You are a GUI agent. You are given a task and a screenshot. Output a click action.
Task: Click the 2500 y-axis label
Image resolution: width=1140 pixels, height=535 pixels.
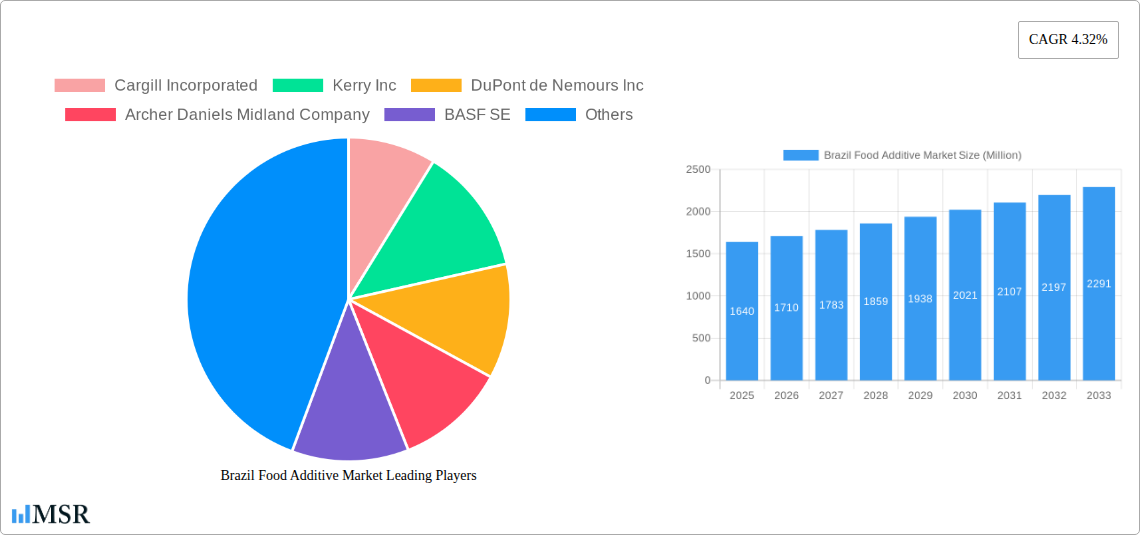[x=698, y=169]
